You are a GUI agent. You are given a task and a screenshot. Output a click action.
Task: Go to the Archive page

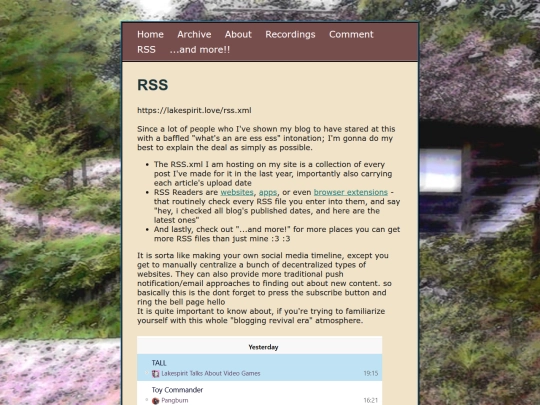pos(194,34)
